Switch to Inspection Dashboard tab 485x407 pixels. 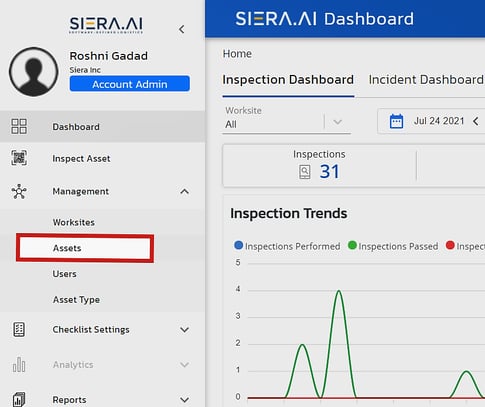coord(288,80)
